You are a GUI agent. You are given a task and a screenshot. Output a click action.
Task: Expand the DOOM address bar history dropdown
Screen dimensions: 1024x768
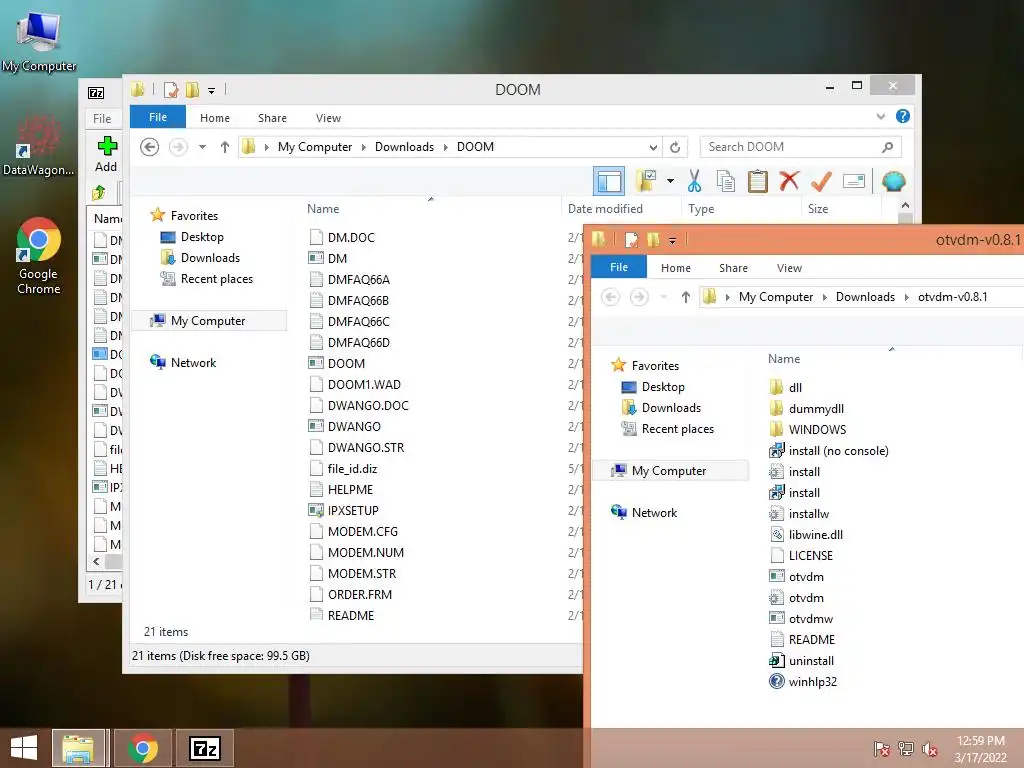652,148
